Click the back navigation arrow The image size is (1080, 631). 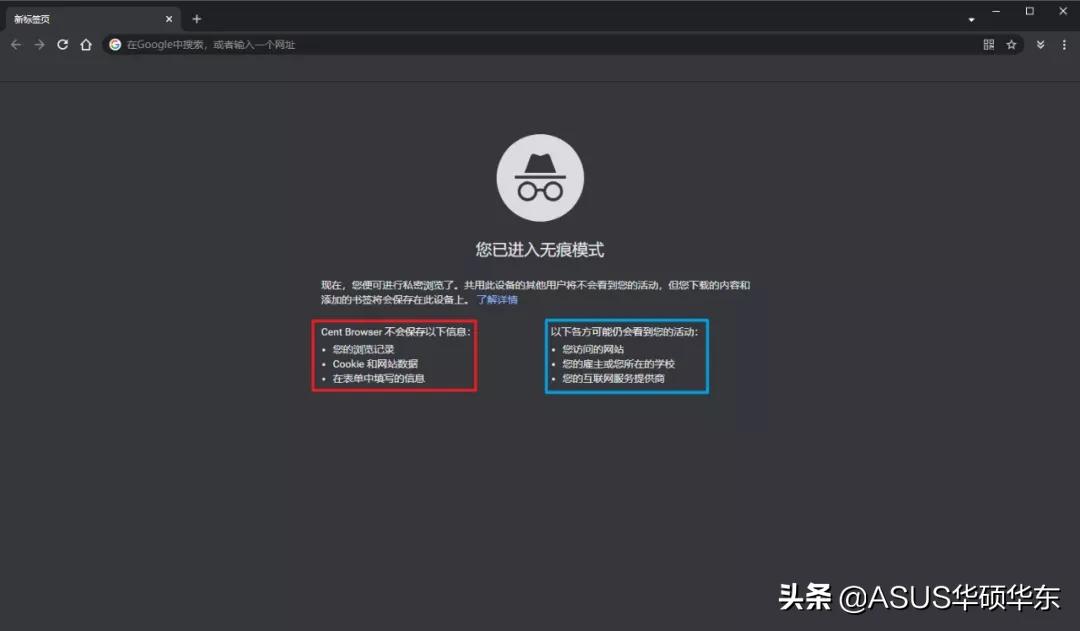pos(16,45)
